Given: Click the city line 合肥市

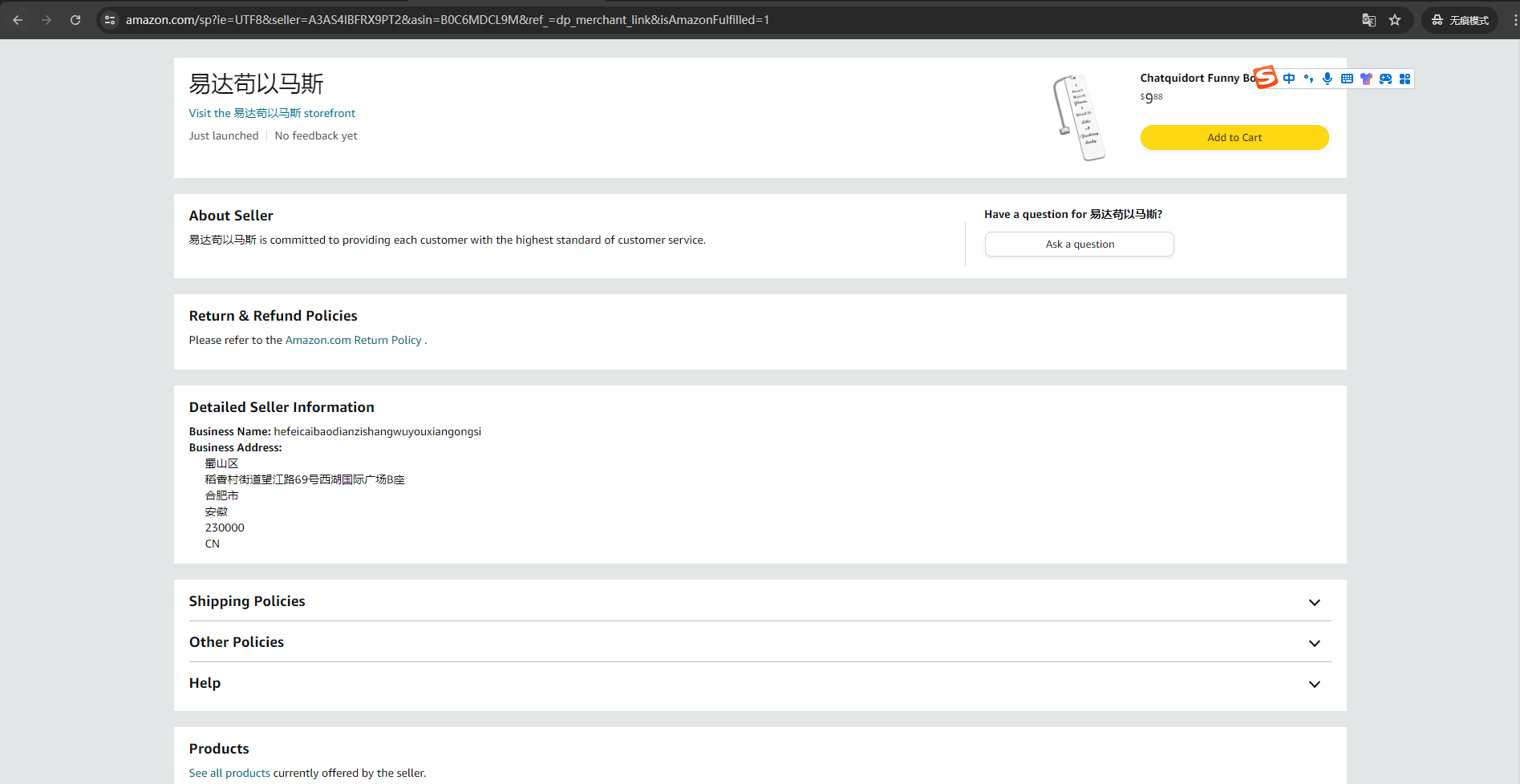Looking at the screenshot, I should (222, 495).
